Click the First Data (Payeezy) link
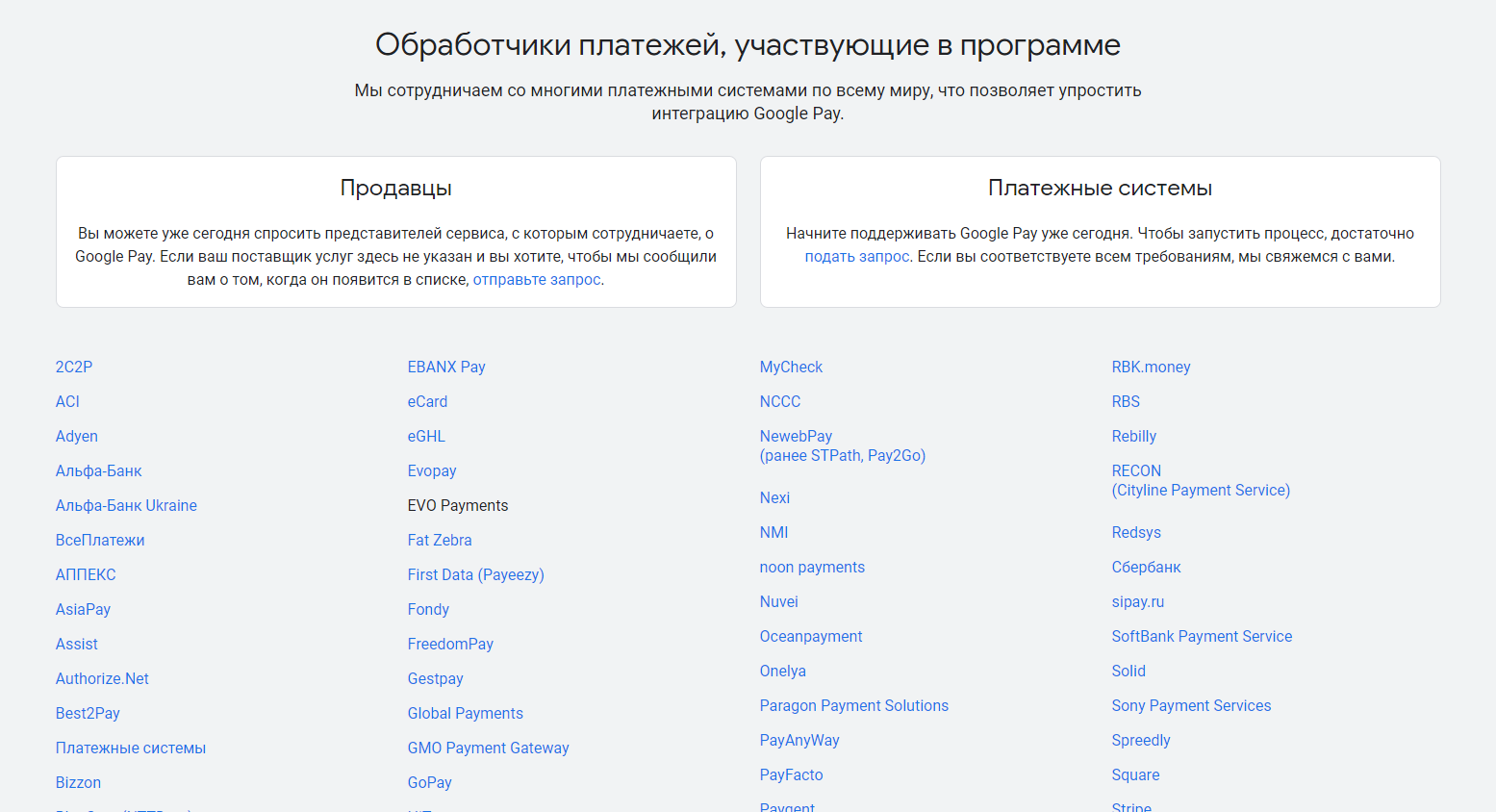 click(475, 575)
